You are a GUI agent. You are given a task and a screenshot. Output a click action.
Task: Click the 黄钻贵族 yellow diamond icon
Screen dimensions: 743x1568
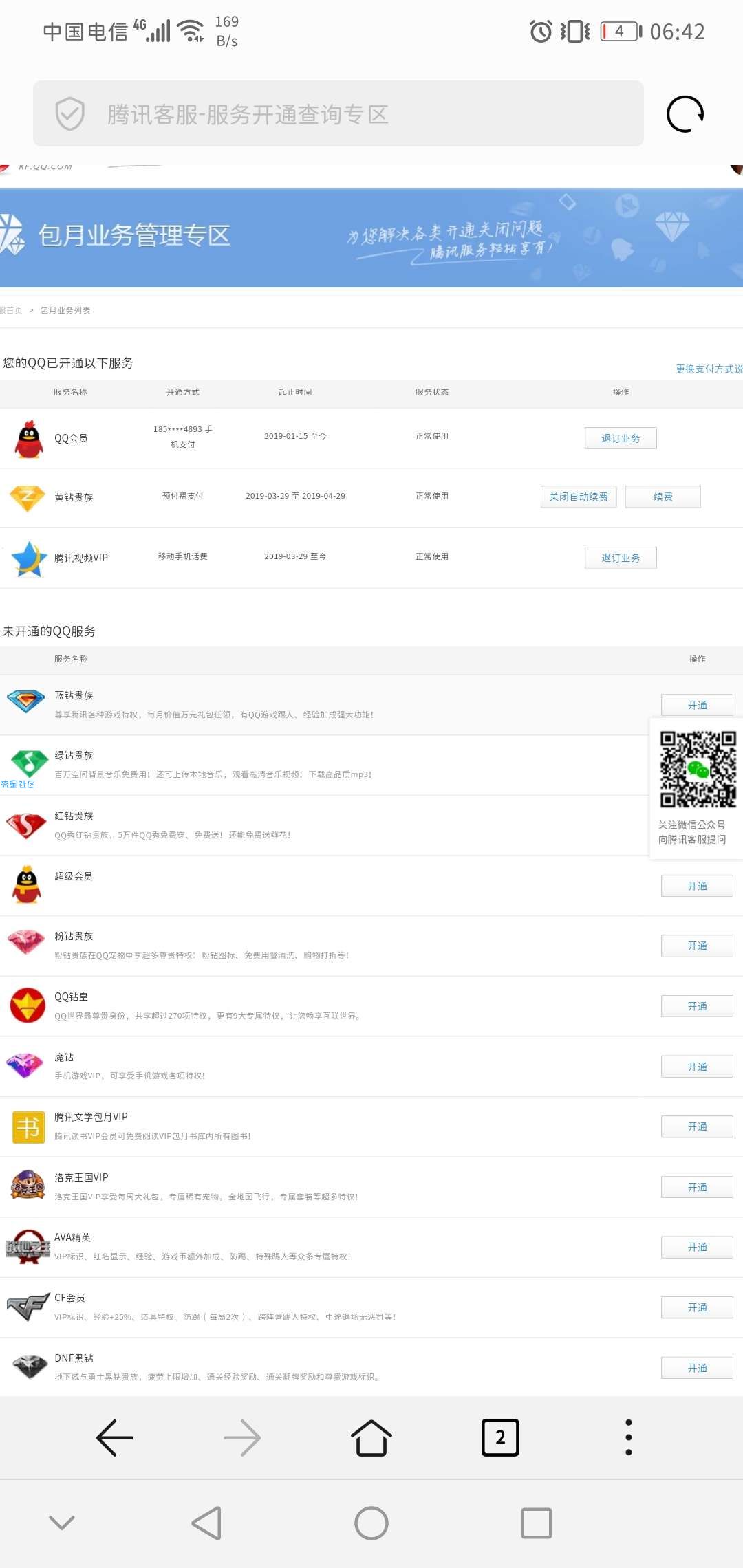pyautogui.click(x=28, y=498)
